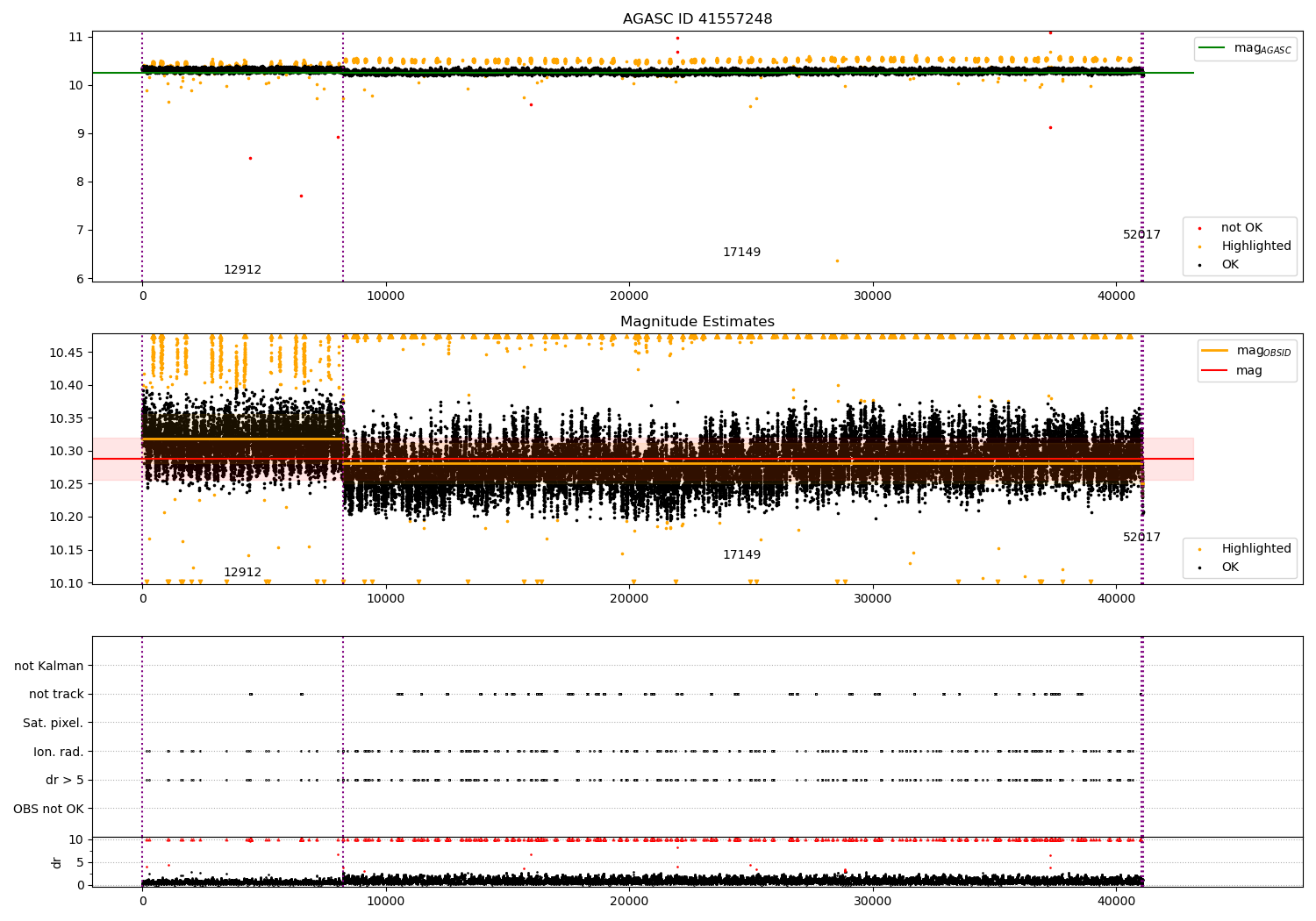The height and width of the screenshot is (921, 1316).
Task: Click the "AGASC ID 41557248" plot title
Action: (697, 19)
